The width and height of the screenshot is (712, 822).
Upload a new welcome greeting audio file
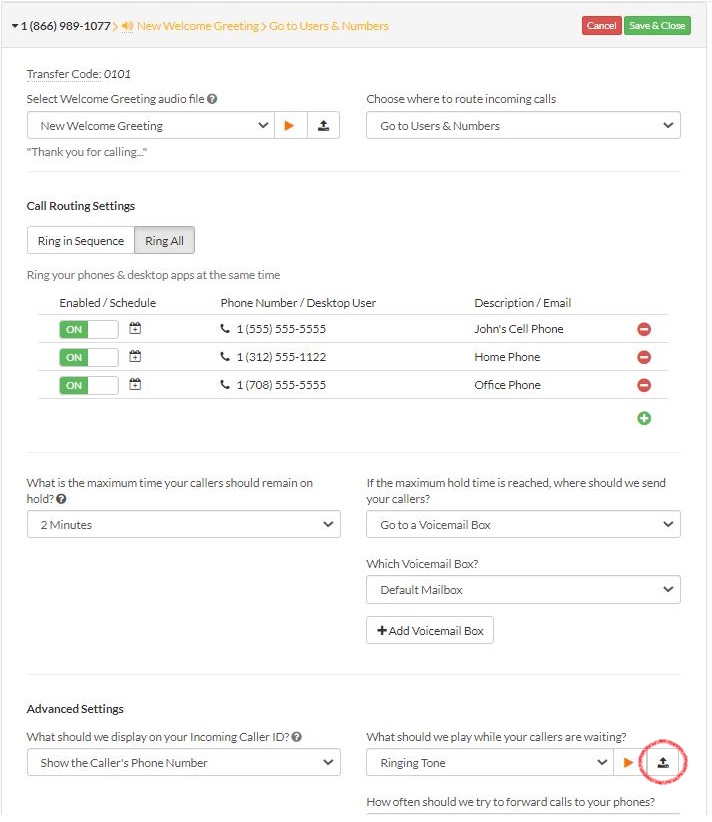(322, 126)
